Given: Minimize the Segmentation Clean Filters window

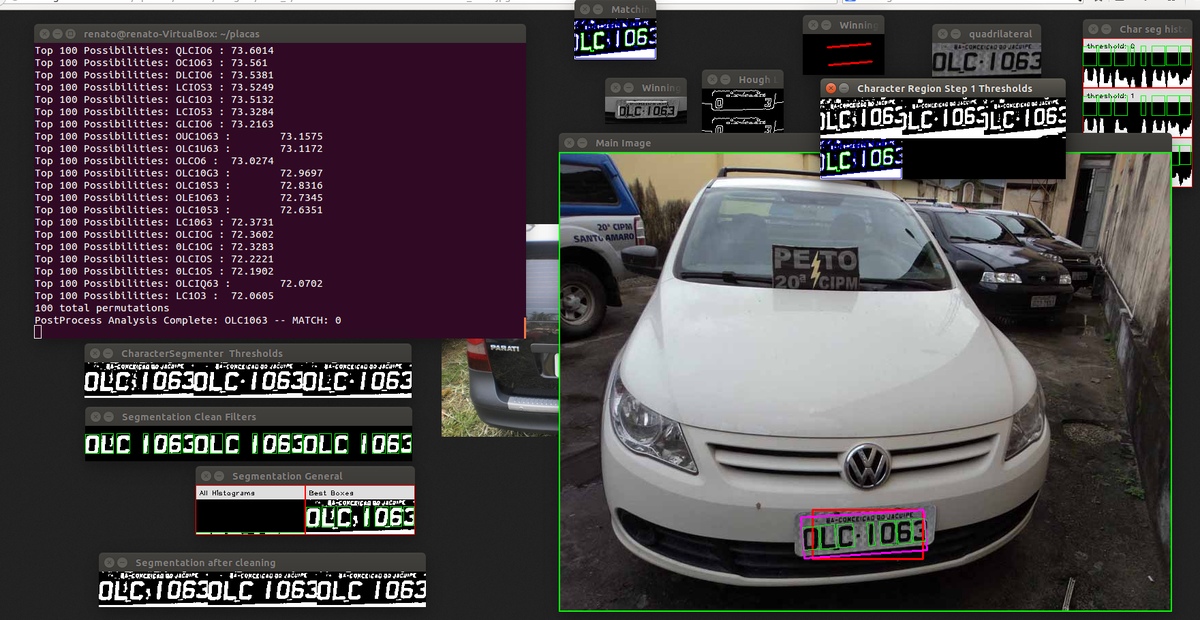Looking at the screenshot, I should pyautogui.click(x=107, y=416).
